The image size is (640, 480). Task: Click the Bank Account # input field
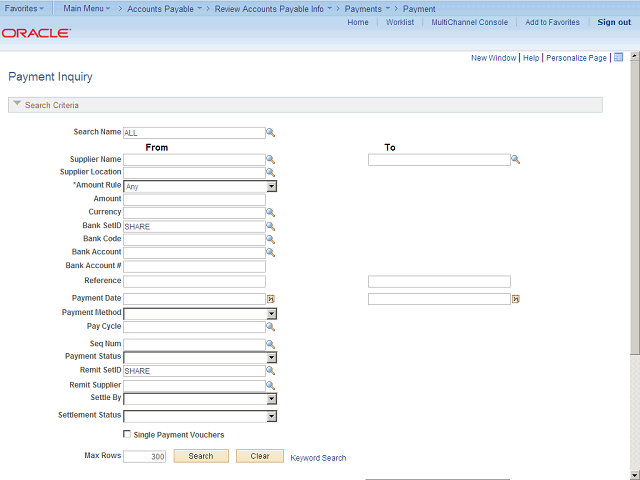tap(194, 267)
